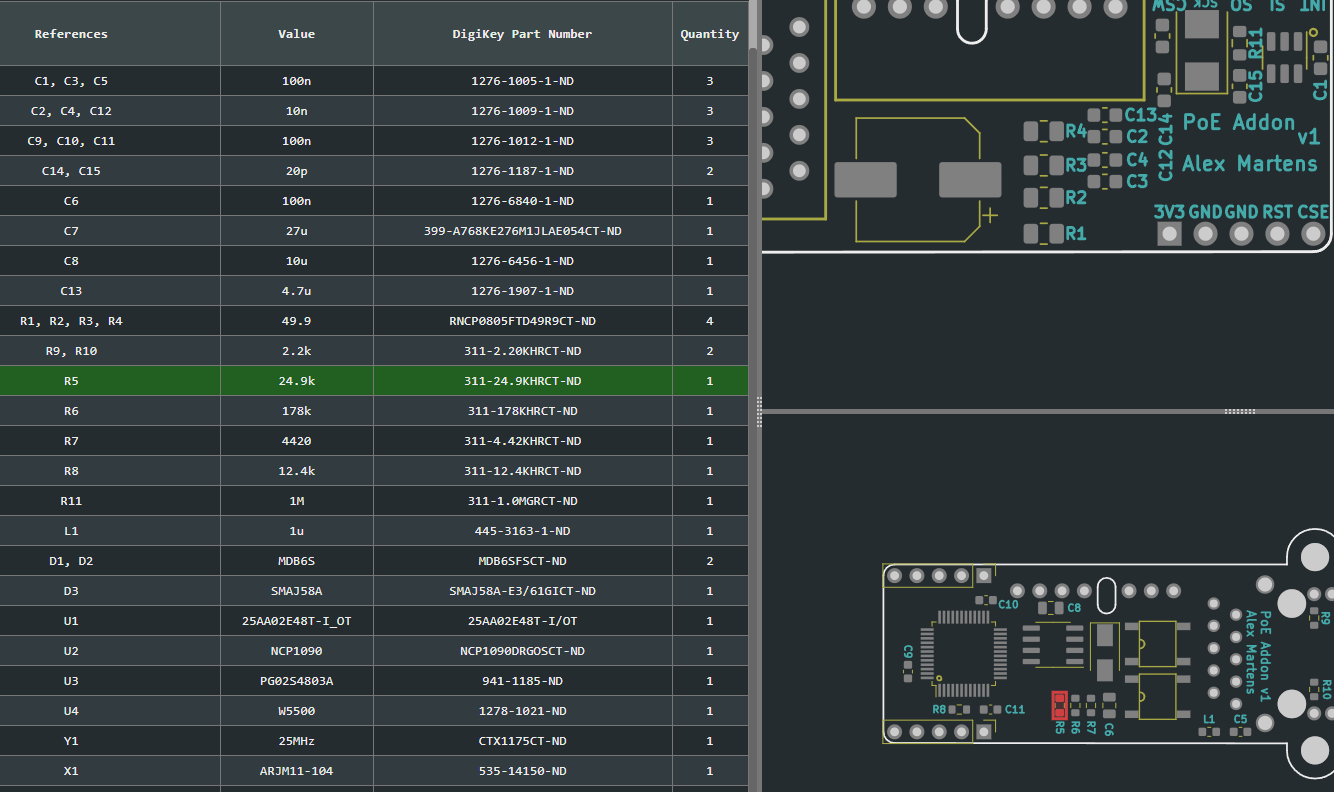The width and height of the screenshot is (1334, 792).
Task: Click the red highlighted R5 footprint on board
Action: coord(1058,705)
